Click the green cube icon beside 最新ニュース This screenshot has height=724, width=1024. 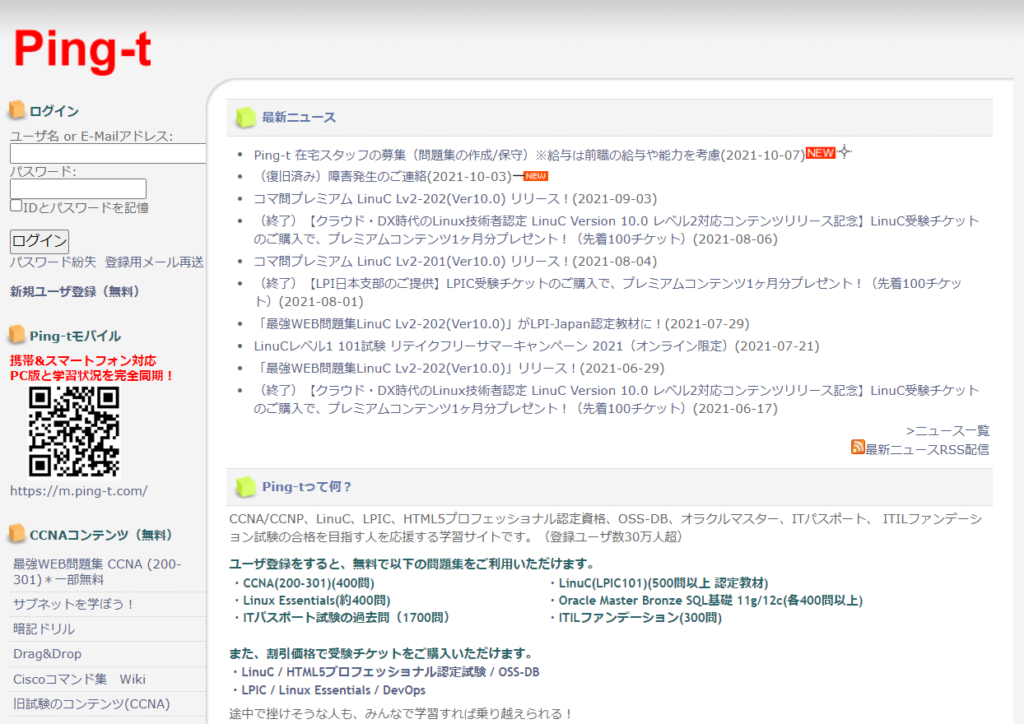pyautogui.click(x=246, y=117)
